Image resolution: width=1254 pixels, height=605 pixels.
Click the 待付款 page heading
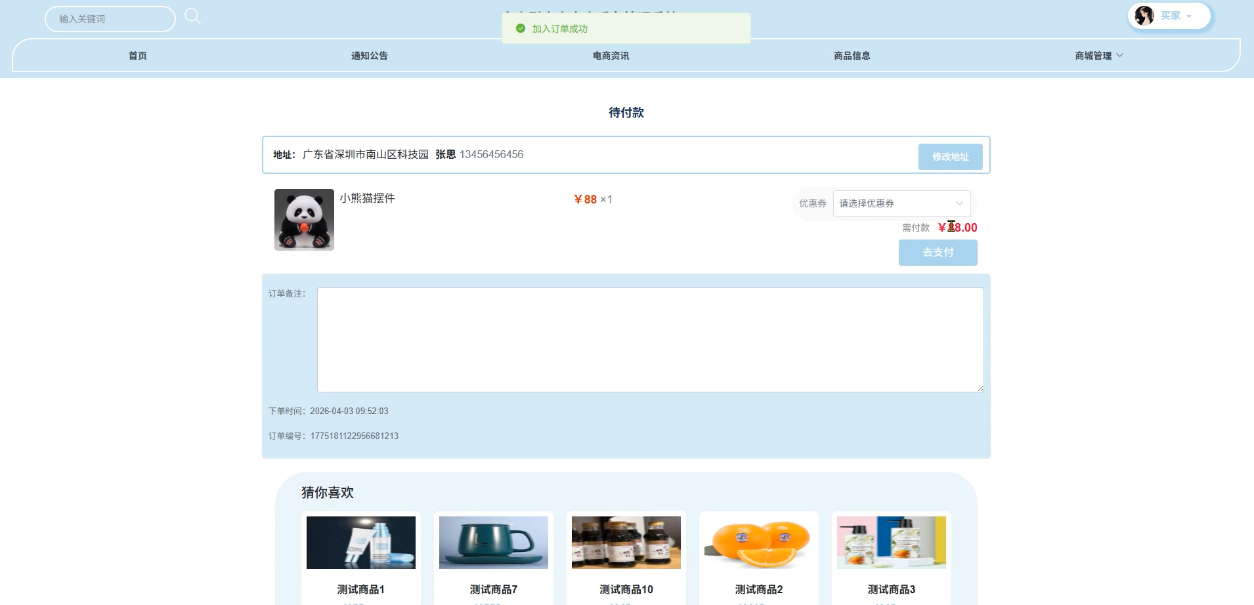click(x=626, y=113)
